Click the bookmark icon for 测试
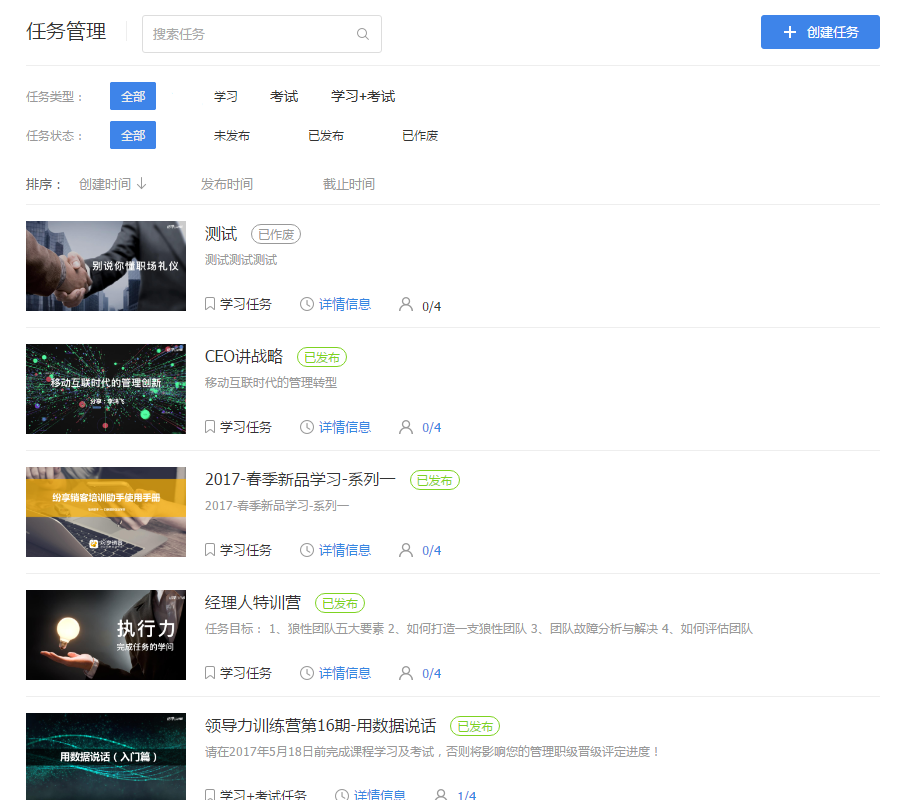 (x=210, y=304)
